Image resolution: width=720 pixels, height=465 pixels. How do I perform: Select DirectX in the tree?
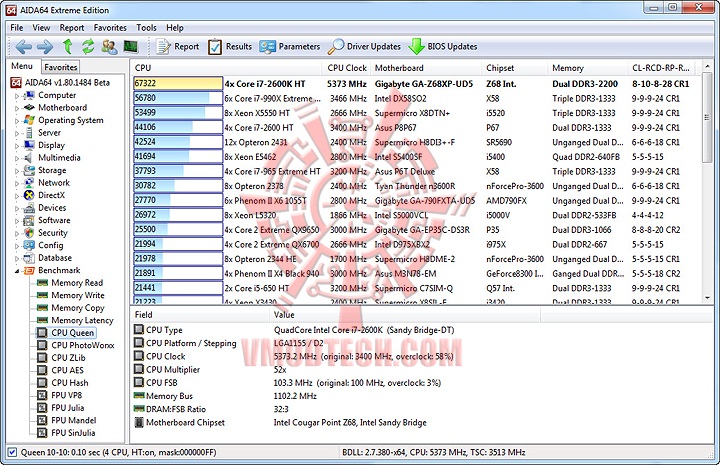pyautogui.click(x=51, y=195)
